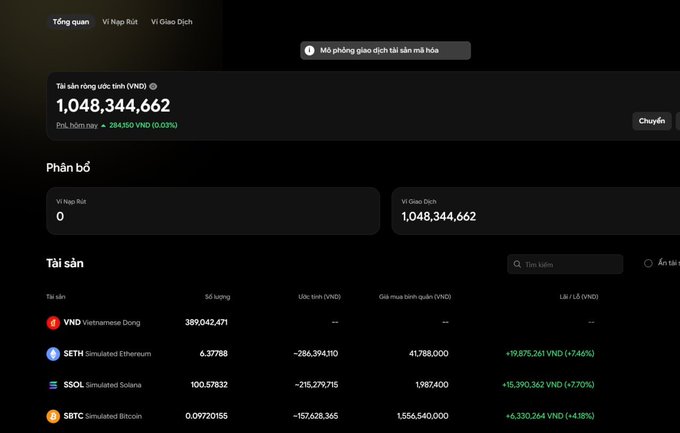
Task: Select the 'Tài sản' column header
Action: click(x=56, y=297)
